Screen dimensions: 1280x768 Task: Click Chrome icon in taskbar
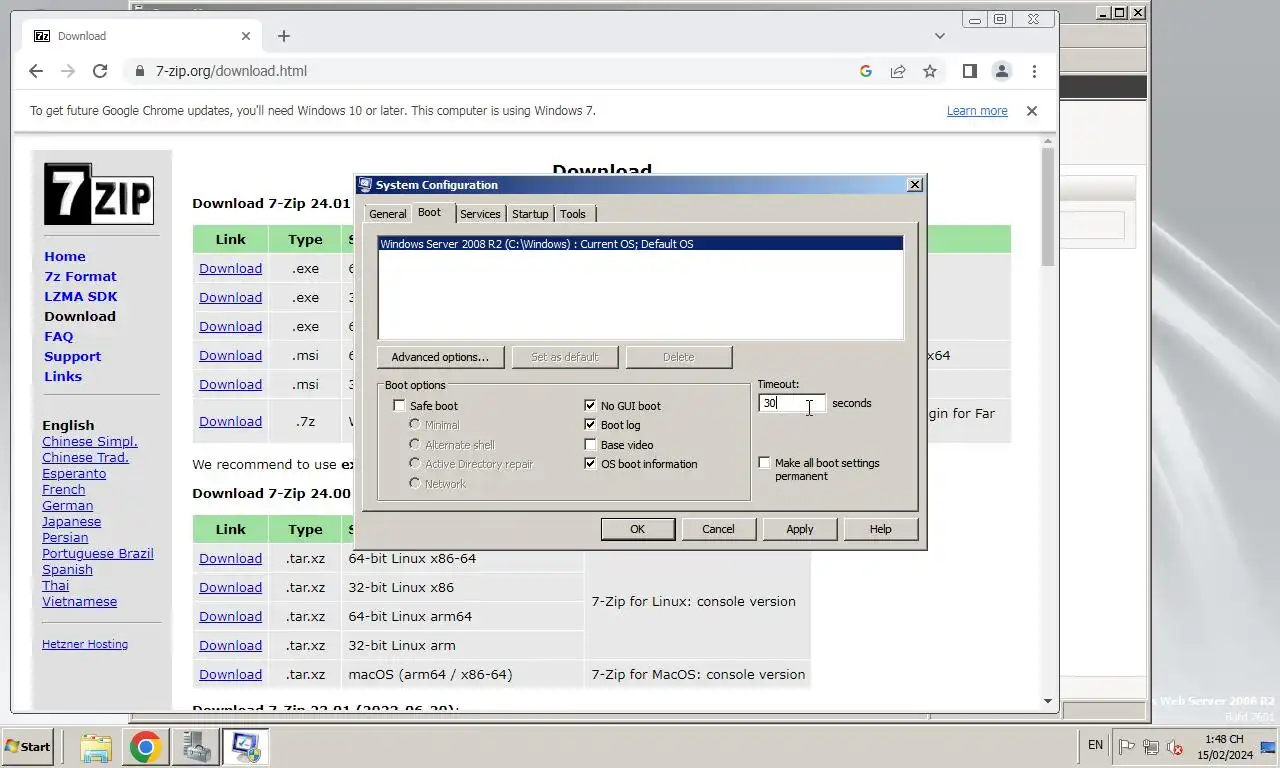point(146,747)
